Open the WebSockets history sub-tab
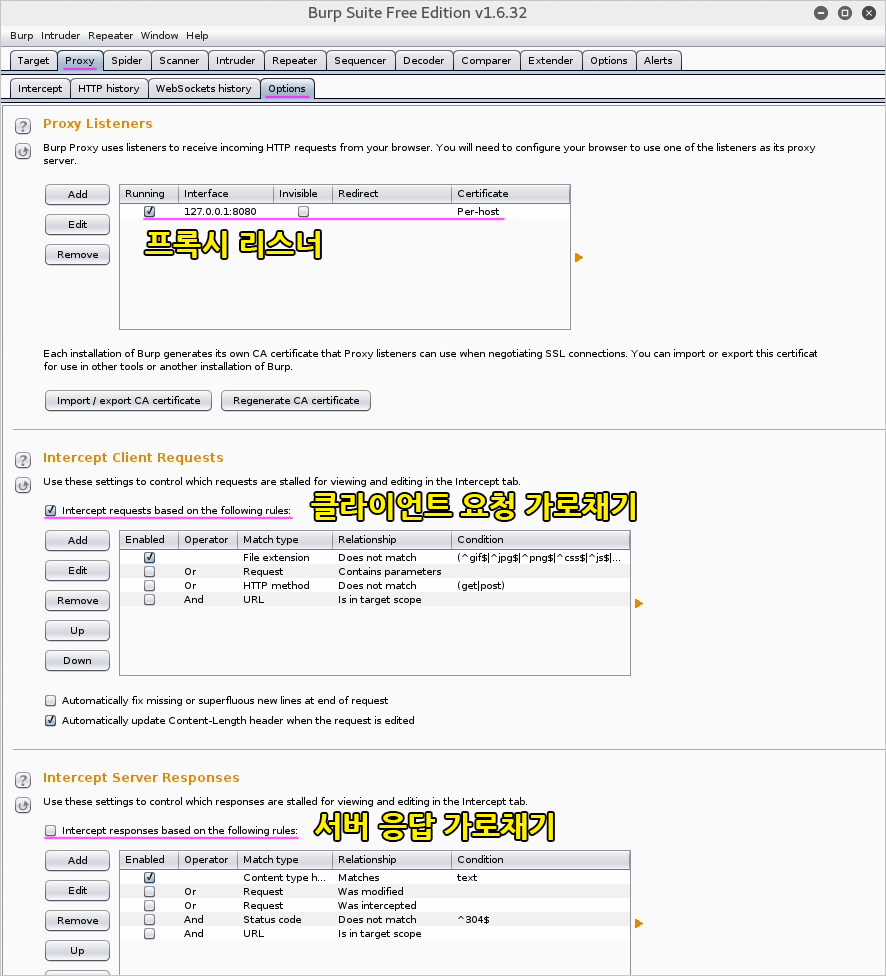The width and height of the screenshot is (886, 976). click(204, 88)
